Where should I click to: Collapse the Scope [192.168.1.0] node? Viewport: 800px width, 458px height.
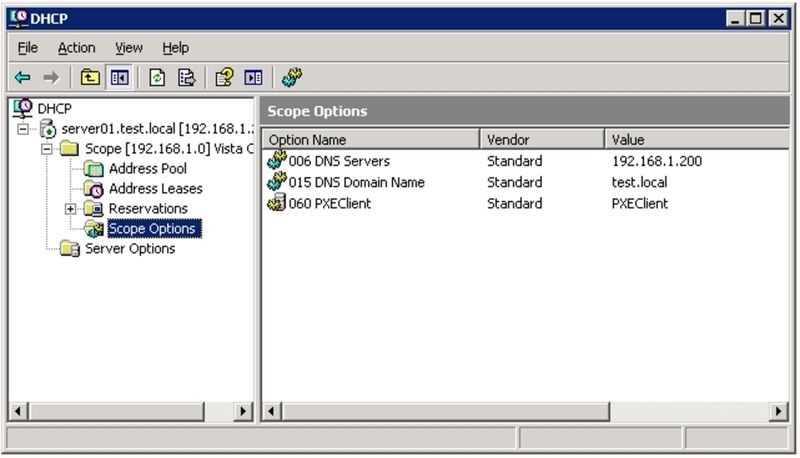click(47, 149)
